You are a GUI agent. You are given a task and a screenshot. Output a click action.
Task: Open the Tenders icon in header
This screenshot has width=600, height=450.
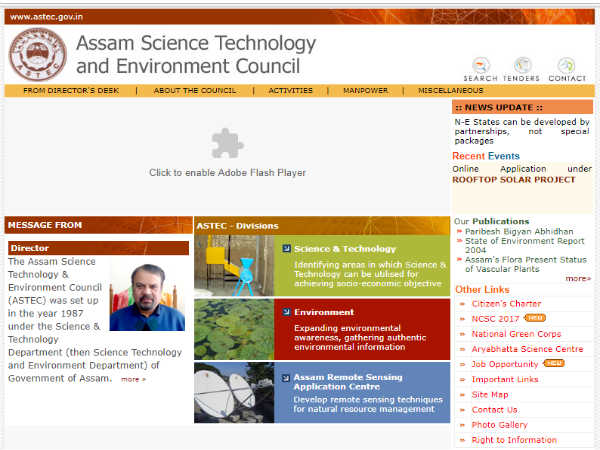coord(522,69)
